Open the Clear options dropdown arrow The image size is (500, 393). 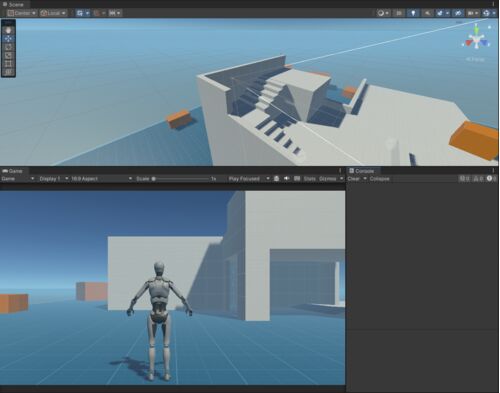point(365,179)
